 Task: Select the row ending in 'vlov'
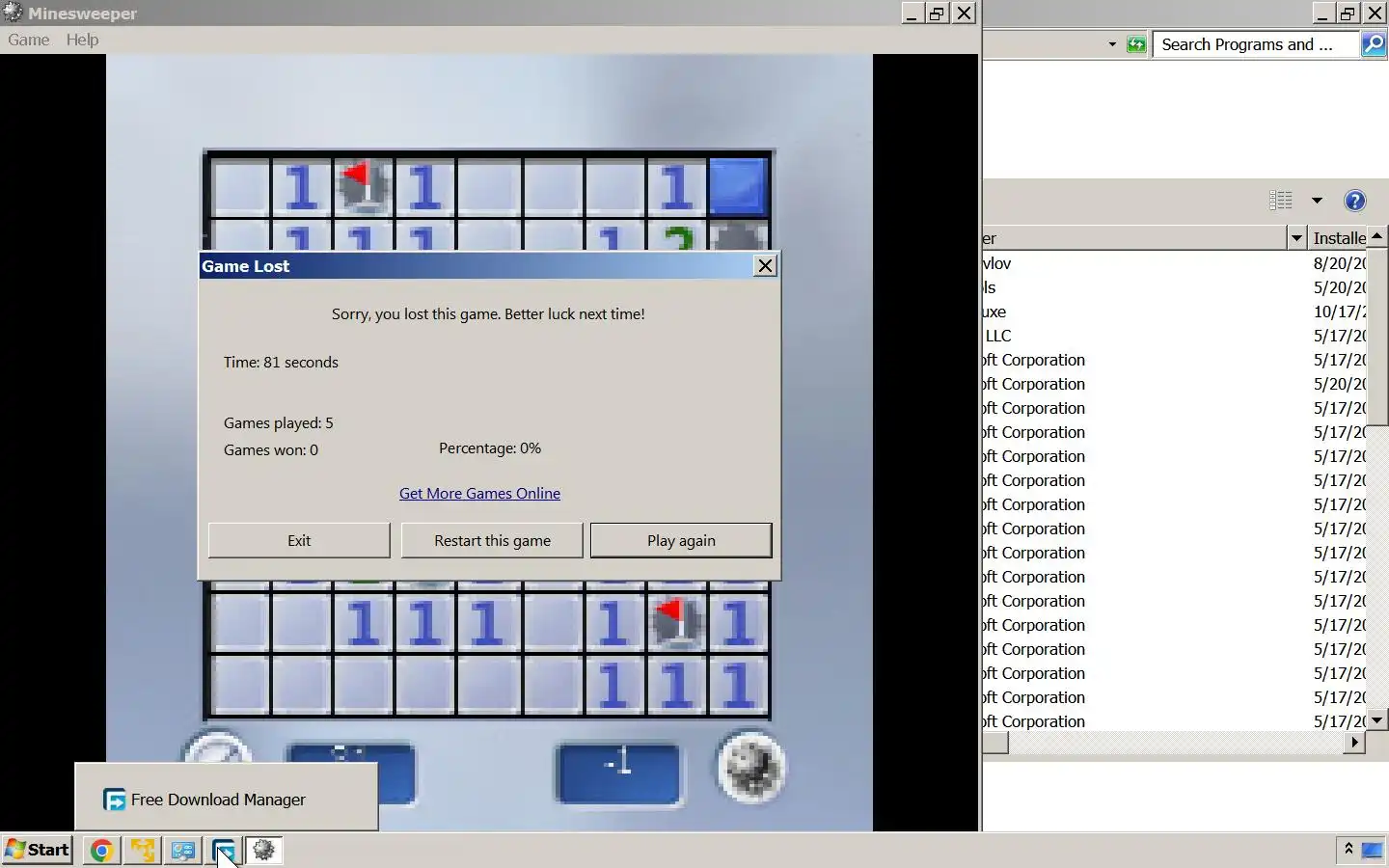[1175, 263]
